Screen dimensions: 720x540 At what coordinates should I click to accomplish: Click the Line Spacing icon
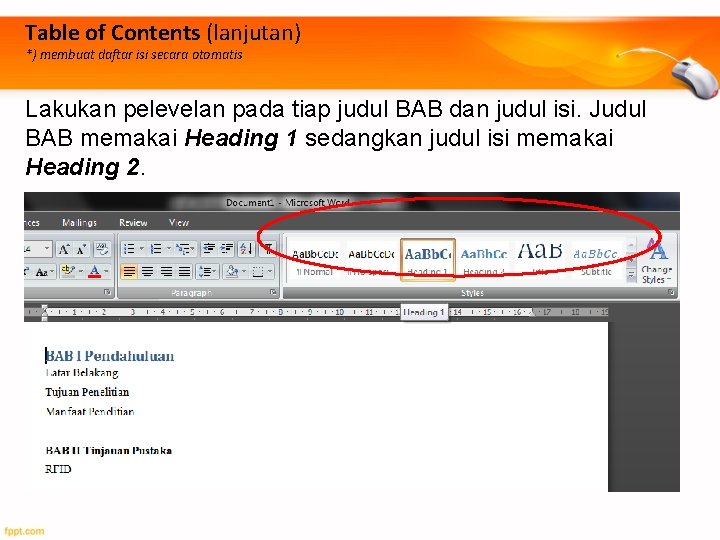point(206,272)
